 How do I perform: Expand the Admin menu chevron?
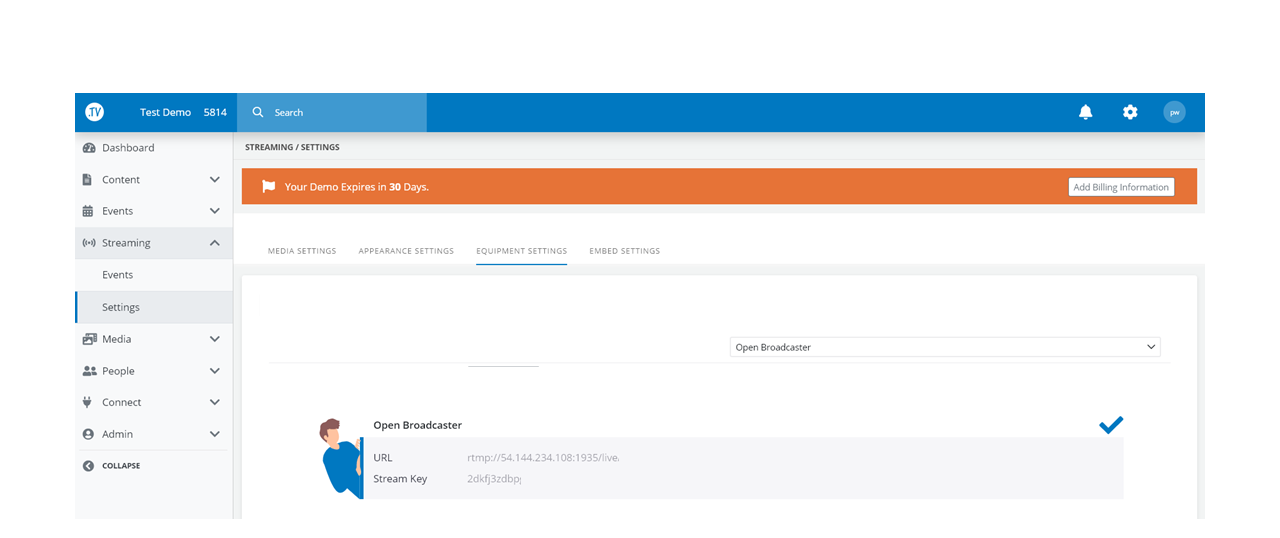[x=214, y=434]
